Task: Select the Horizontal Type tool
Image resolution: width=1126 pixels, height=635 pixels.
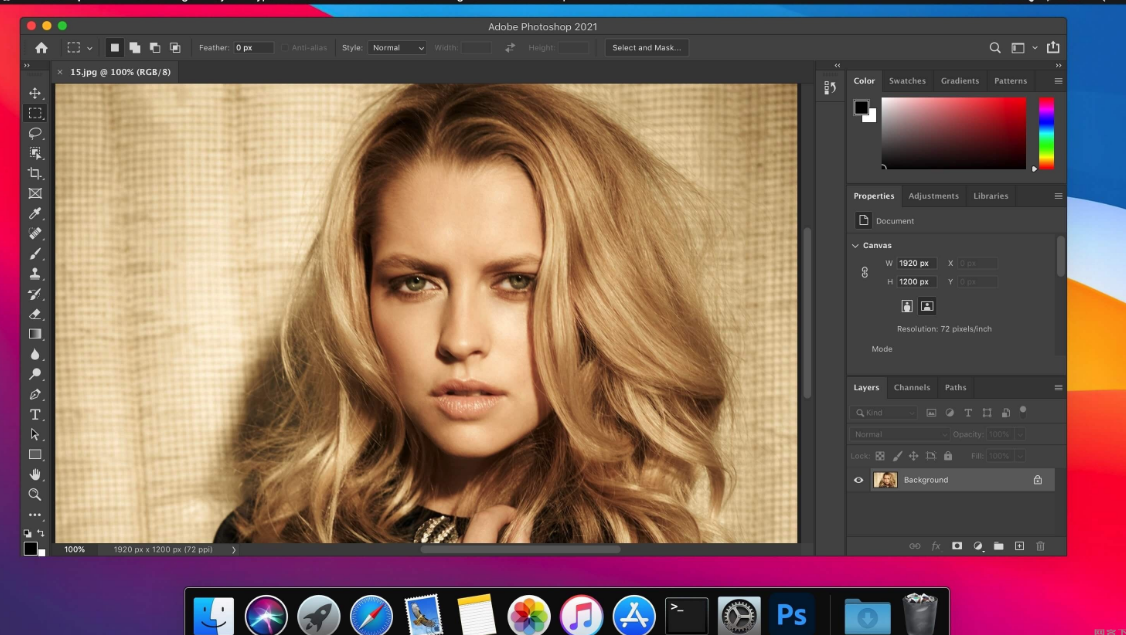Action: (x=35, y=414)
